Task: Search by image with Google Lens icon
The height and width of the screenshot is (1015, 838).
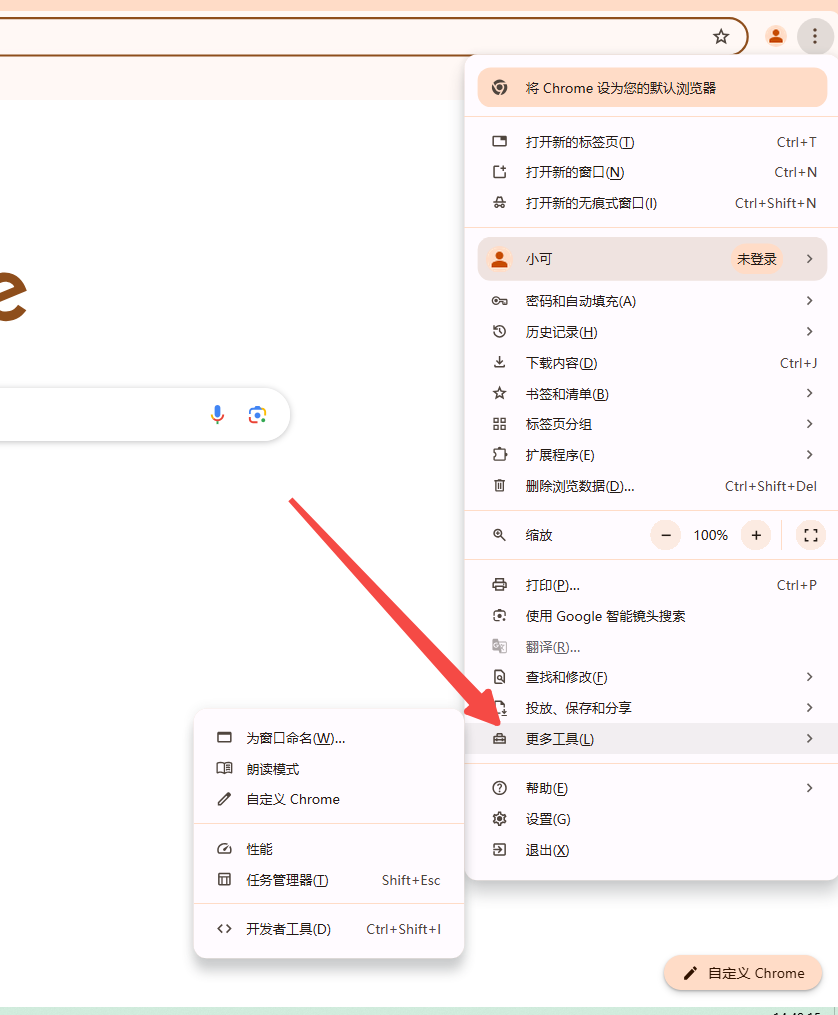Action: [x=258, y=414]
